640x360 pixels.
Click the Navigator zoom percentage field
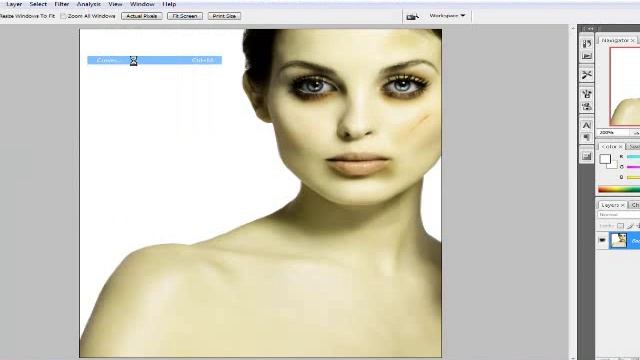[612, 133]
